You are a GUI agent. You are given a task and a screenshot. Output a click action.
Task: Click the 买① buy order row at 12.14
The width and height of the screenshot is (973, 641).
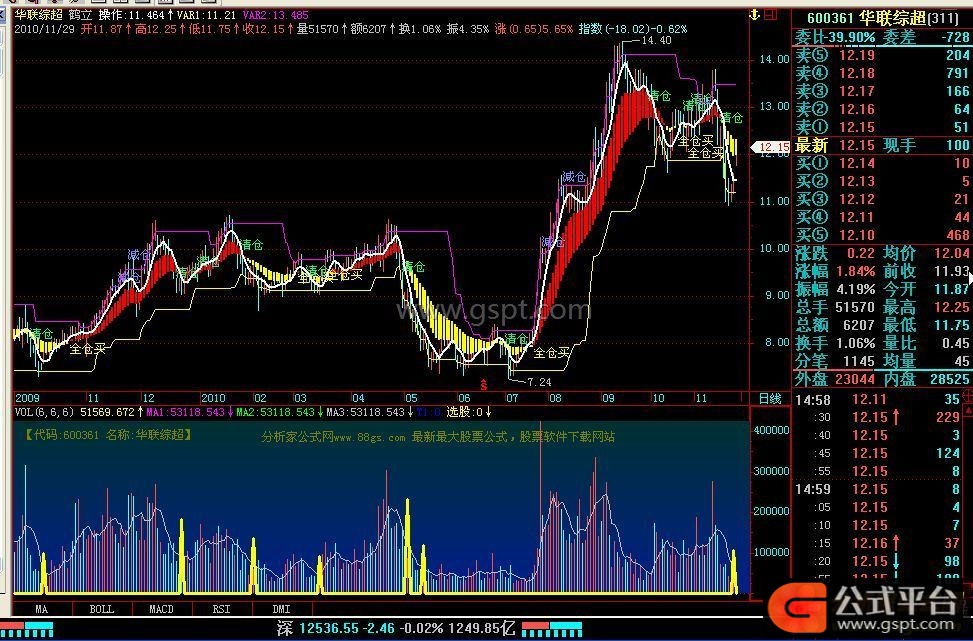click(882, 163)
